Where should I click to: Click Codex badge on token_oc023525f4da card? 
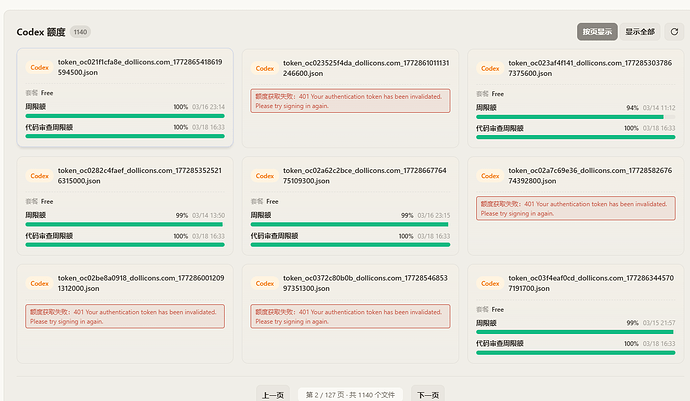(x=265, y=68)
